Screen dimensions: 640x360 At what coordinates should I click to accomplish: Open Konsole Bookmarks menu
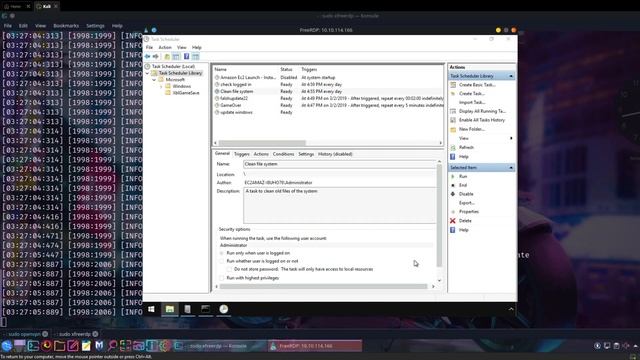point(66,26)
